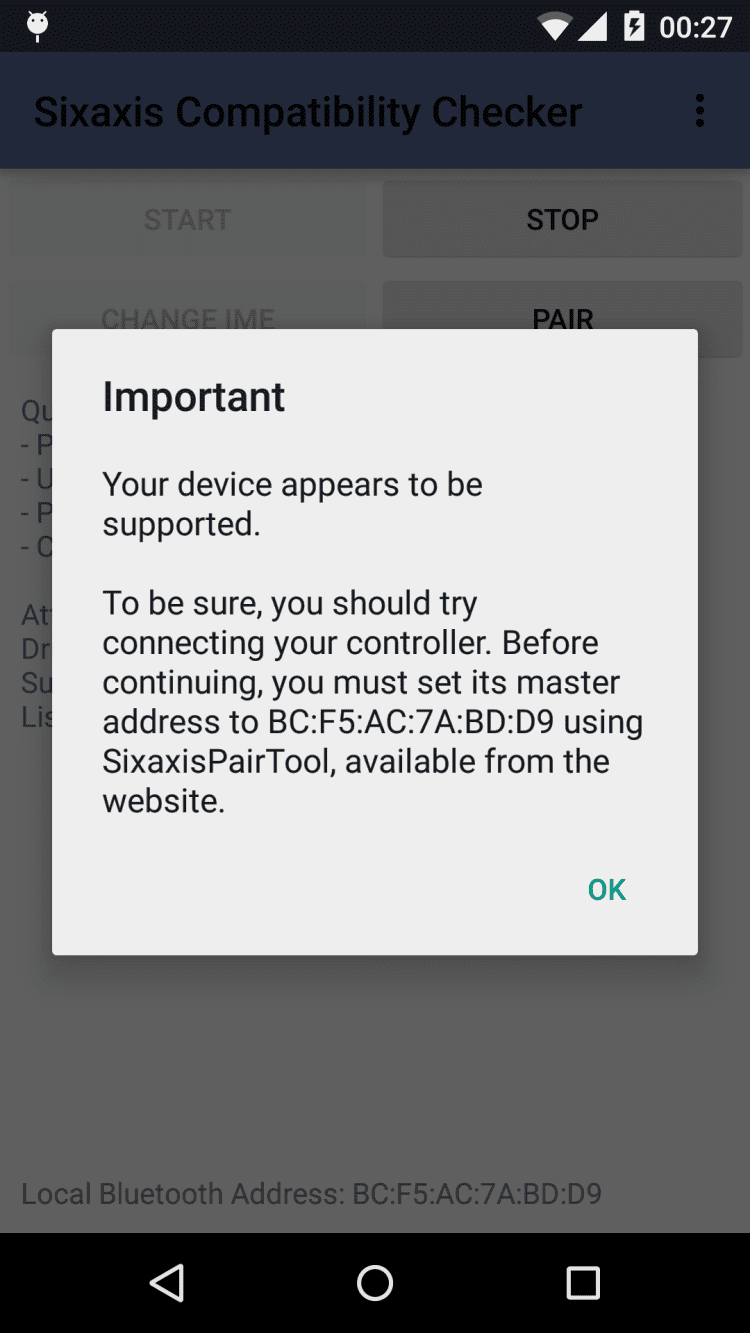The height and width of the screenshot is (1333, 750).
Task: Tap the Sixaxis Compatibility Checker title
Action: click(x=308, y=112)
